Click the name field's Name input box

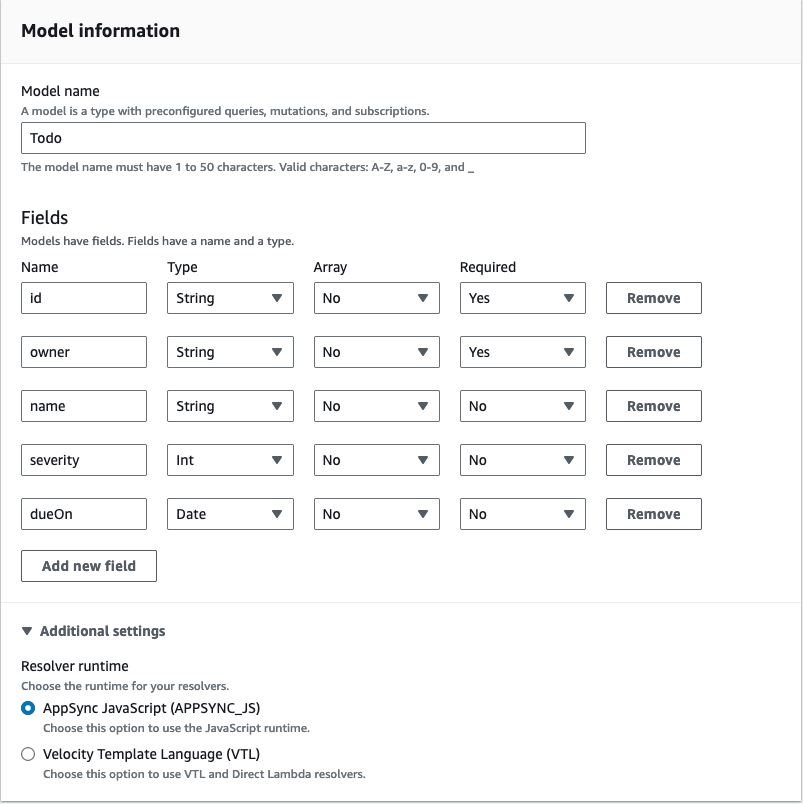click(x=83, y=405)
